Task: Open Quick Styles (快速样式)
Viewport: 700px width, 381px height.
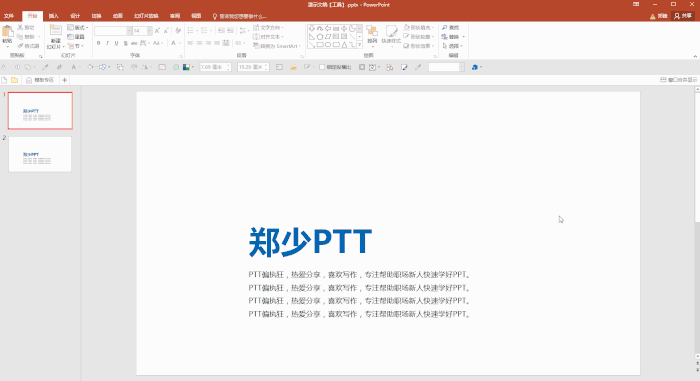Action: [391, 35]
